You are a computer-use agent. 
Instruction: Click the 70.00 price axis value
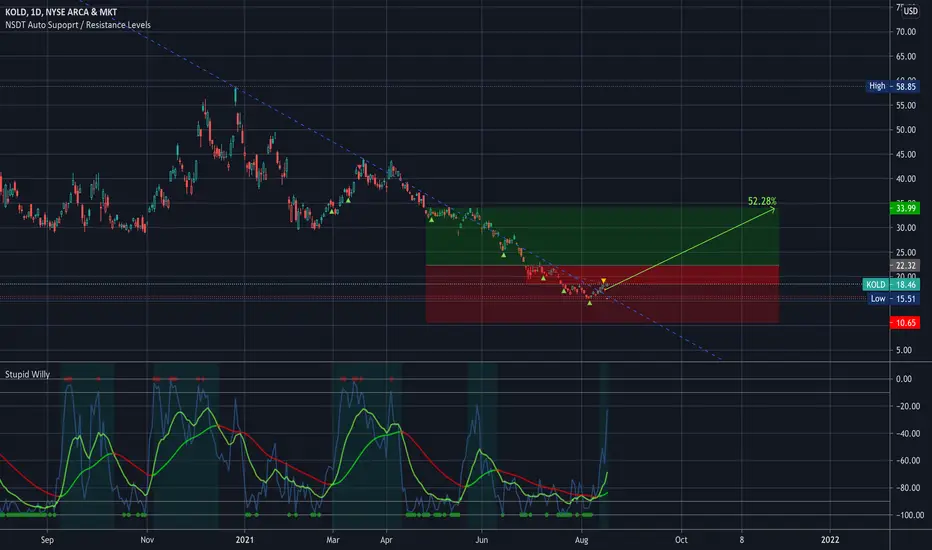click(x=906, y=32)
